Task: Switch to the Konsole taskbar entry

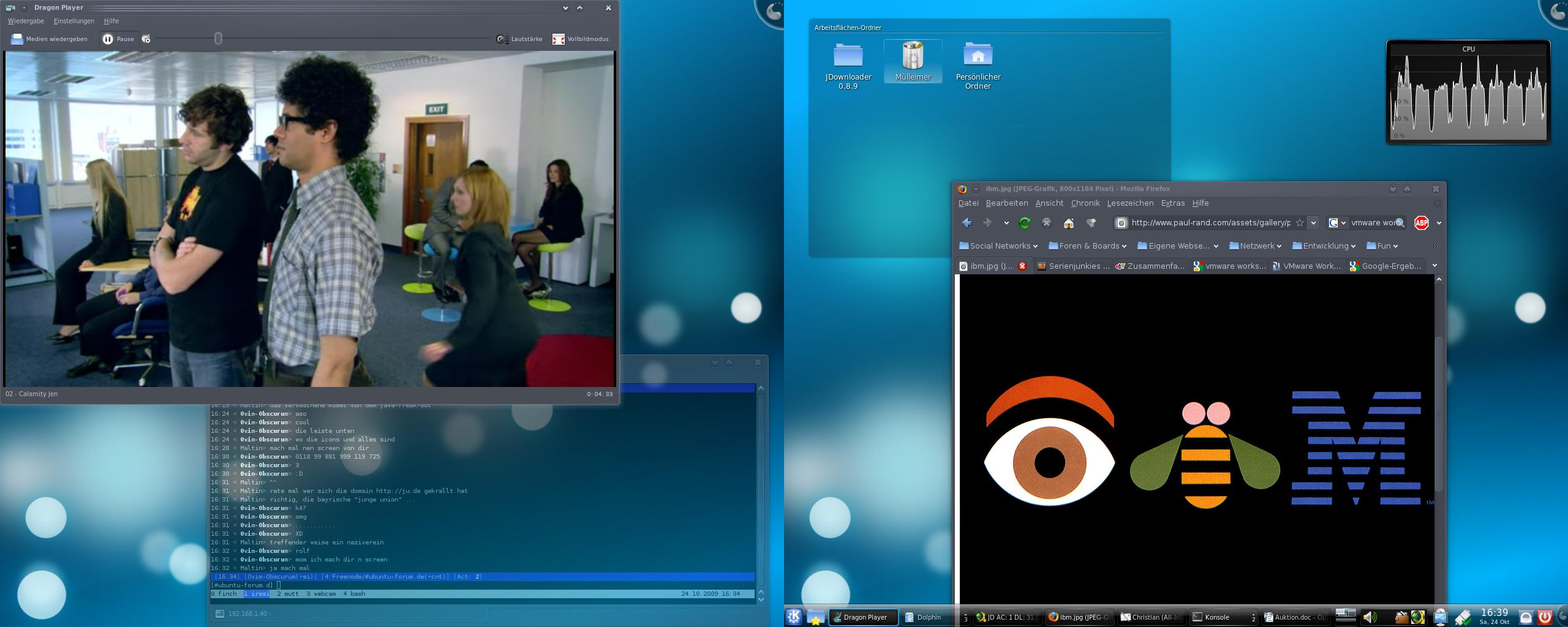Action: (1223, 617)
